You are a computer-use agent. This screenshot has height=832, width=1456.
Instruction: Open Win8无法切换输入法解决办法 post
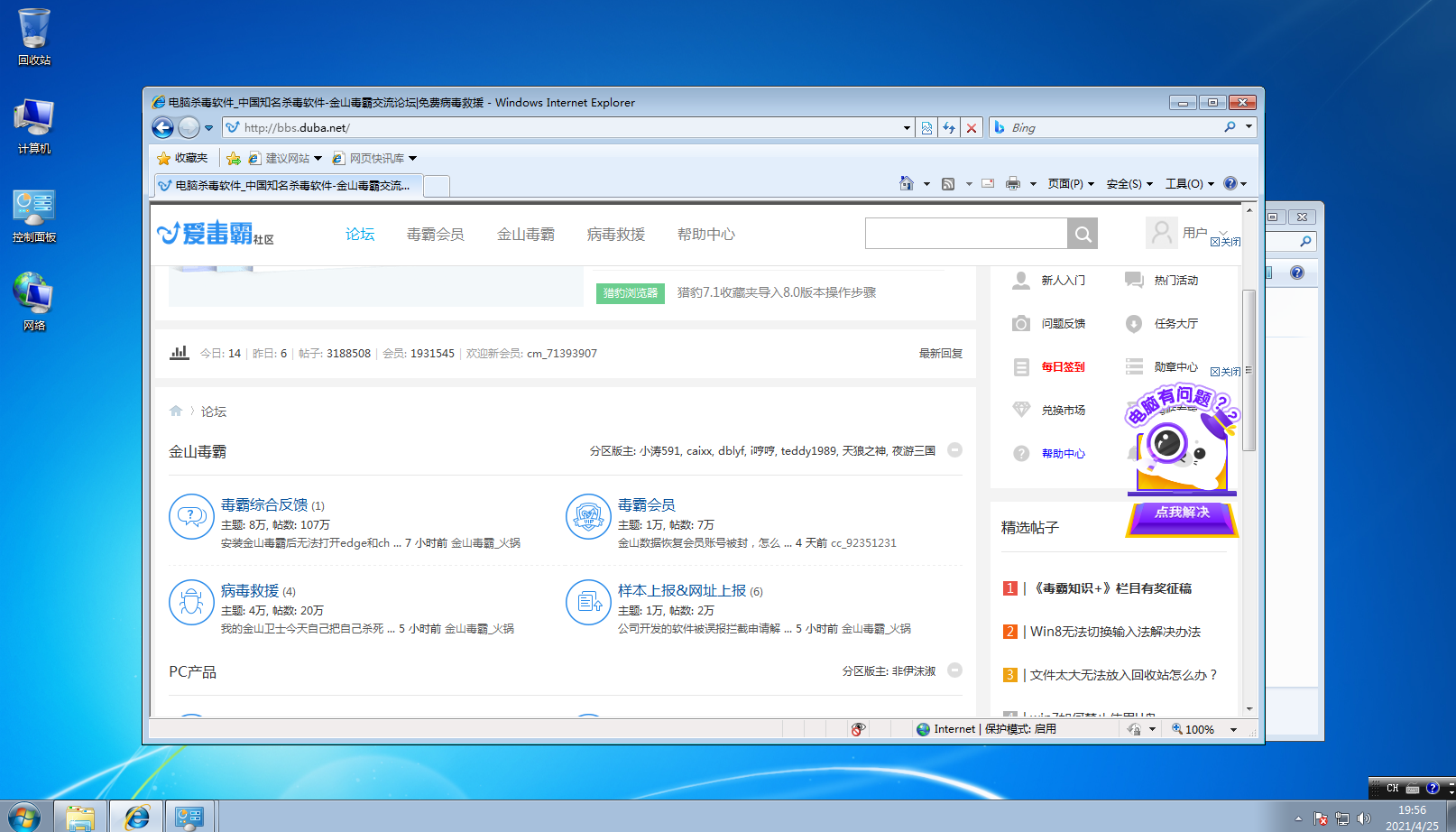1115,632
